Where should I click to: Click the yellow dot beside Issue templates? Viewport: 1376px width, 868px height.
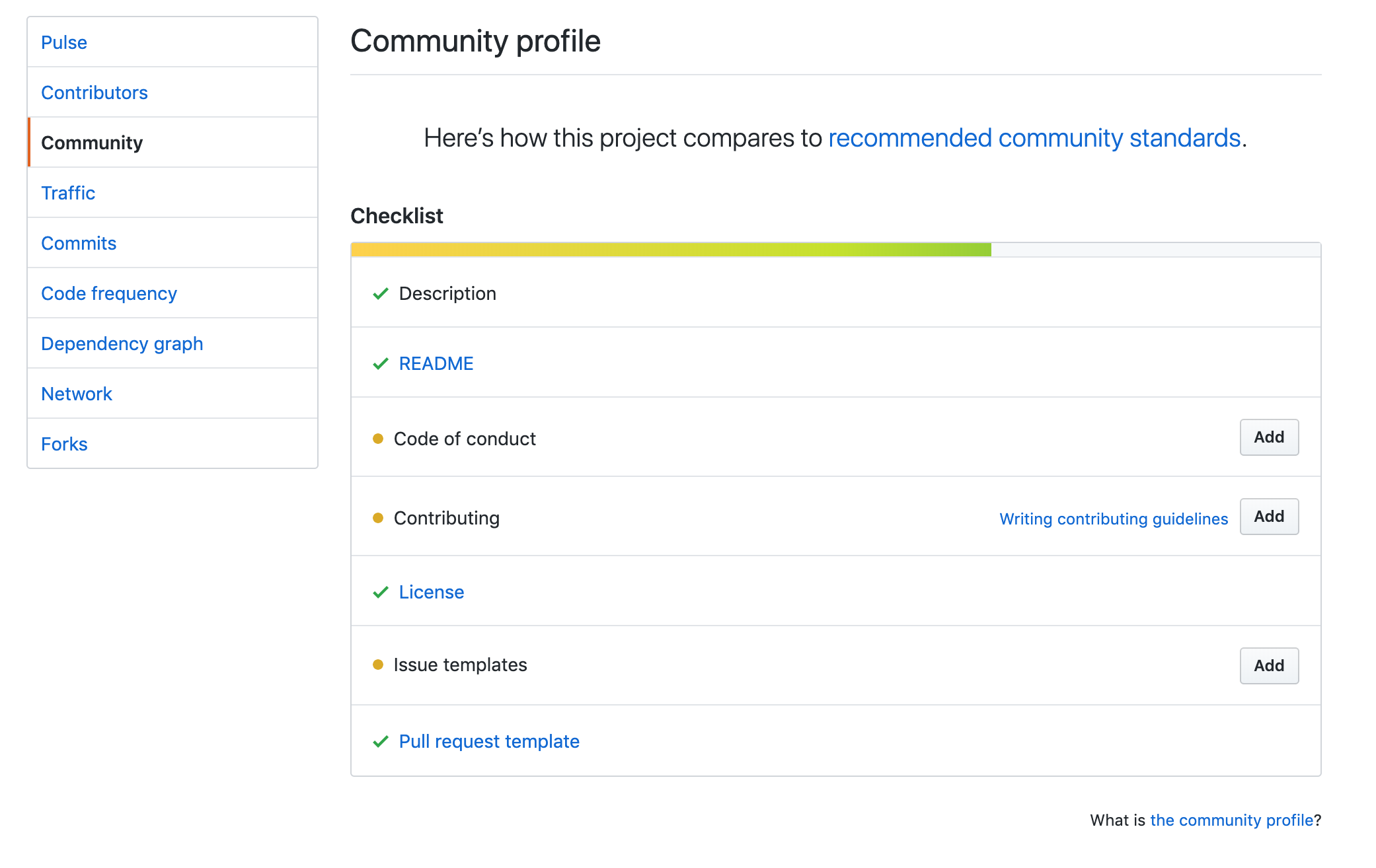pyautogui.click(x=378, y=665)
